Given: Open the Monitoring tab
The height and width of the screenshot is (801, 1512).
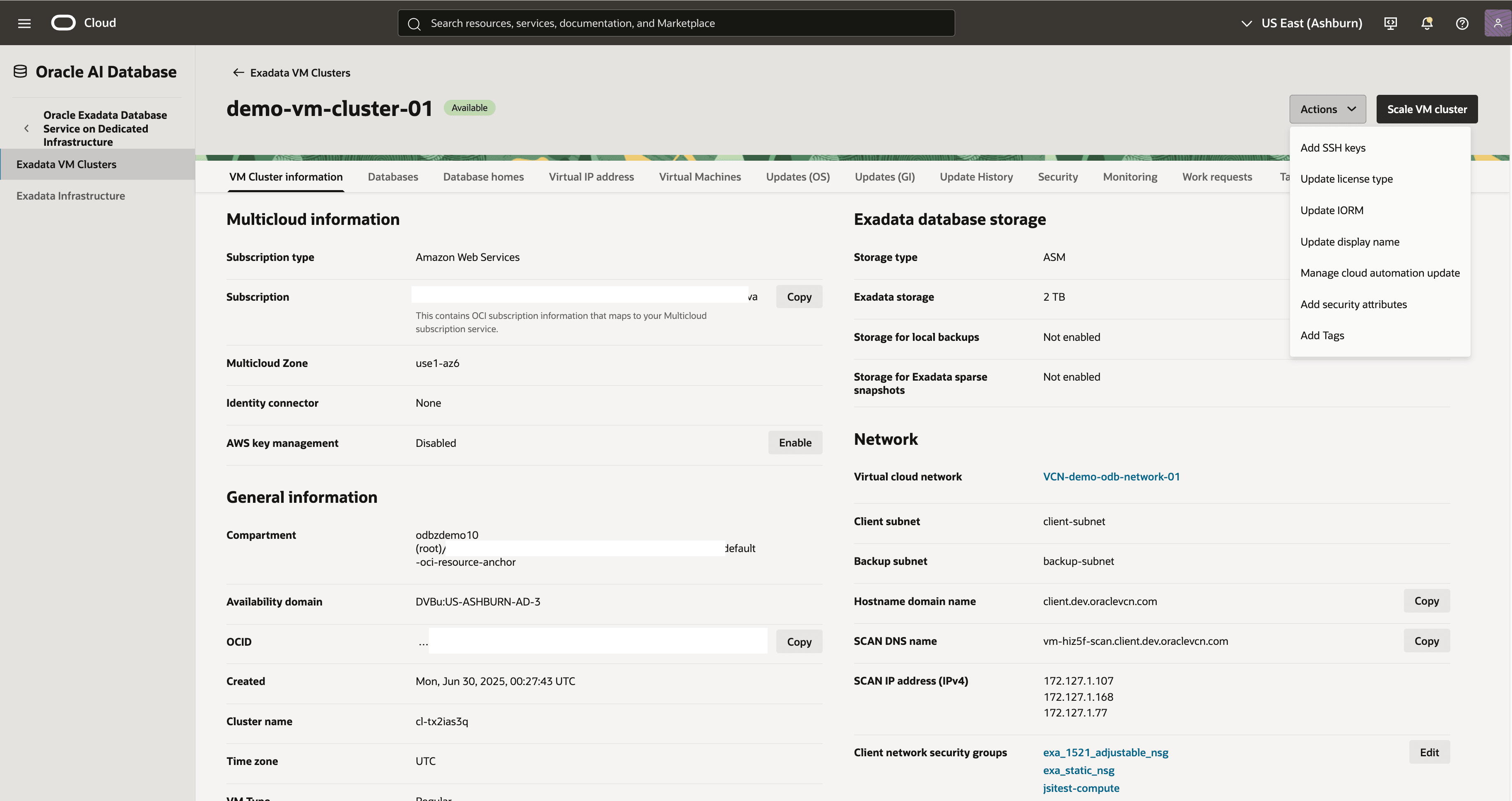Looking at the screenshot, I should (1130, 177).
